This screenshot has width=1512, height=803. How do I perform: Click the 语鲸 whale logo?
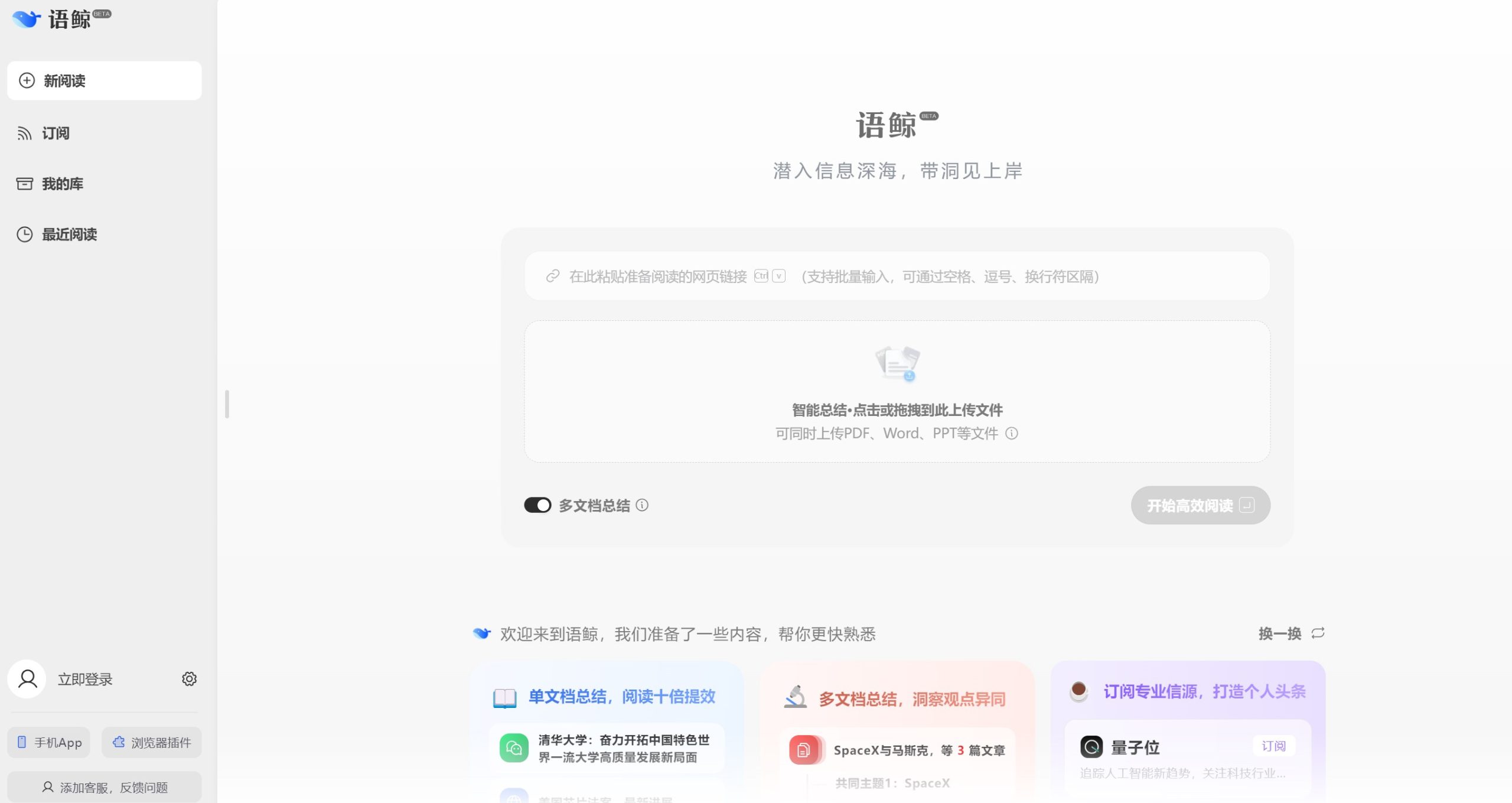(27, 19)
